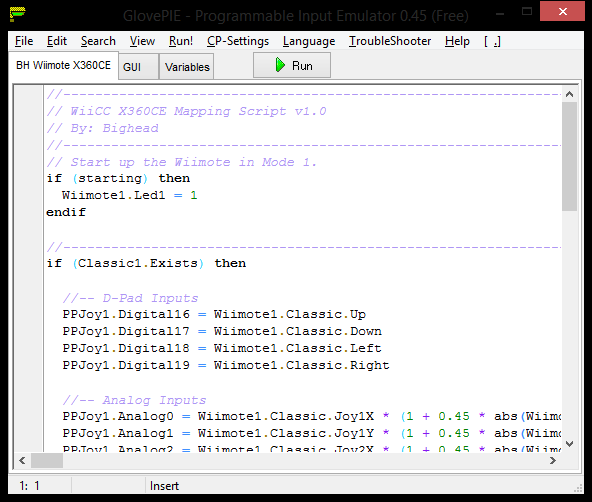This screenshot has height=502, width=592.
Task: Click the 'By: Bighead' comment line
Action: click(102, 128)
